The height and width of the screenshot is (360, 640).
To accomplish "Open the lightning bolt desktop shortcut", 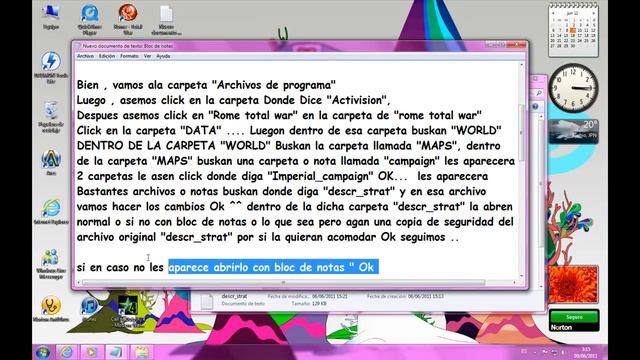I will [51, 67].
